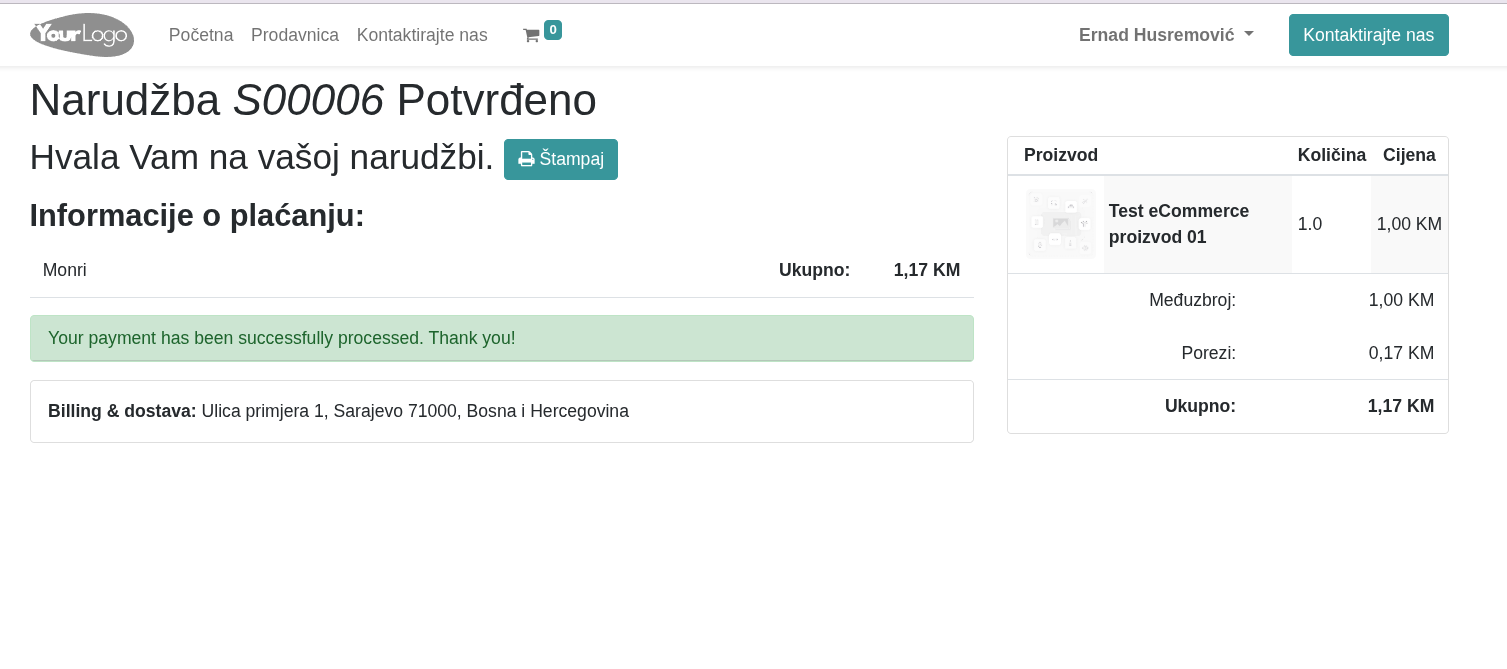The image size is (1507, 669).
Task: Select the Test eCommerce proizvod 01 link
Action: coord(1178,224)
